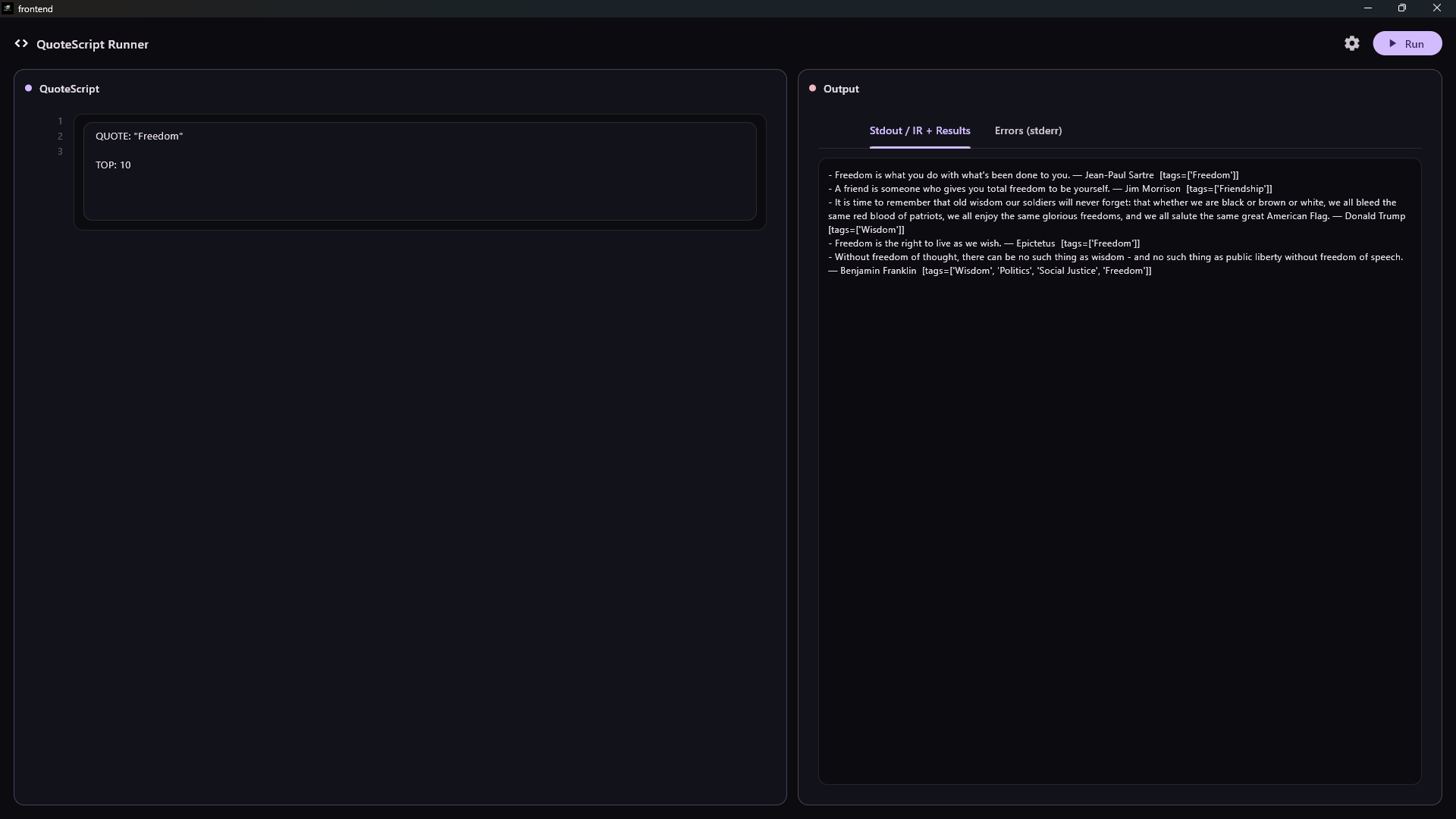Click the play triangle inside the Run button

coord(1392,43)
